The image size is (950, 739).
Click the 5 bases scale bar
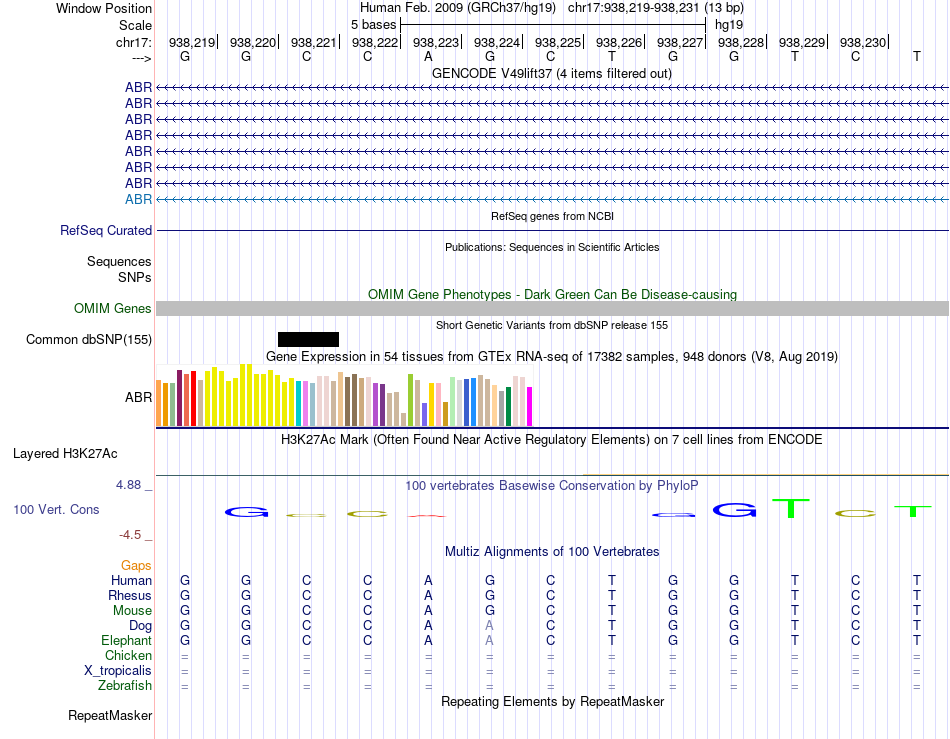coord(553,25)
